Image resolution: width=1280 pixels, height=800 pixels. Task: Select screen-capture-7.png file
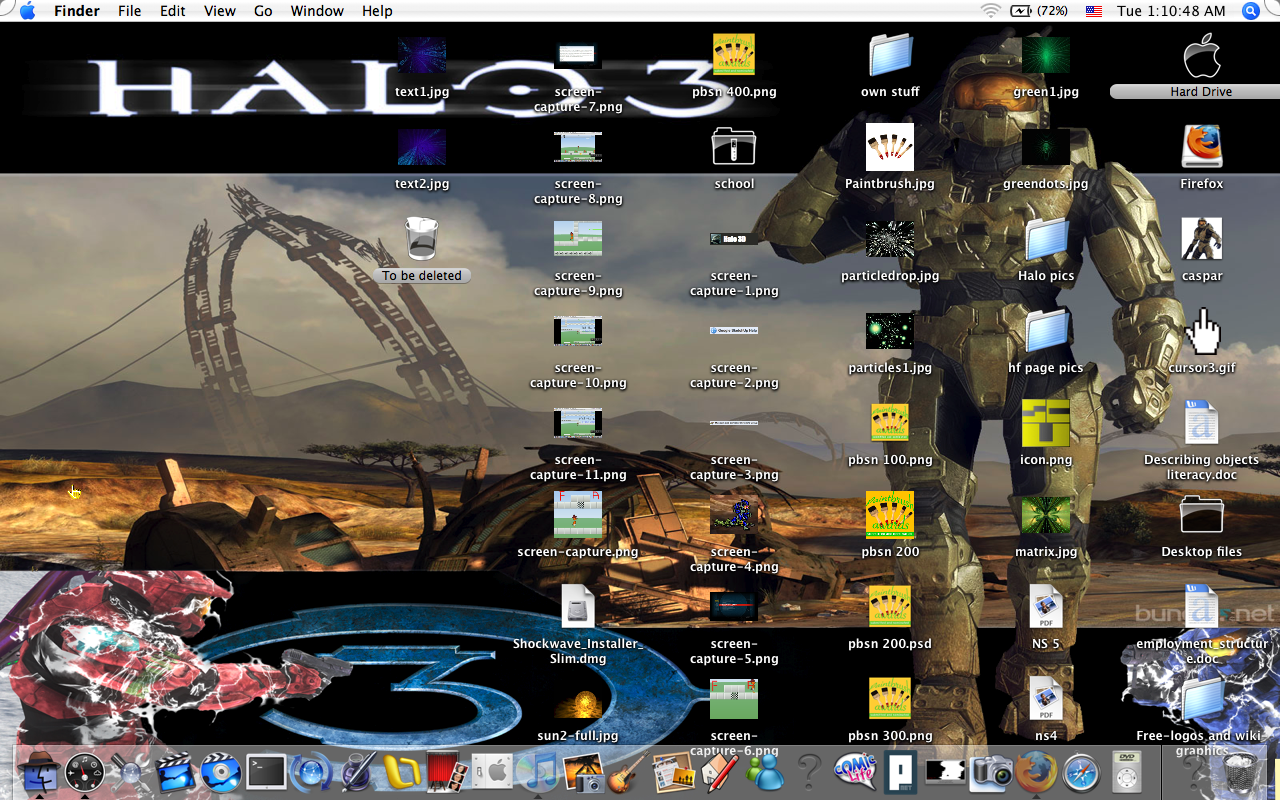point(578,56)
